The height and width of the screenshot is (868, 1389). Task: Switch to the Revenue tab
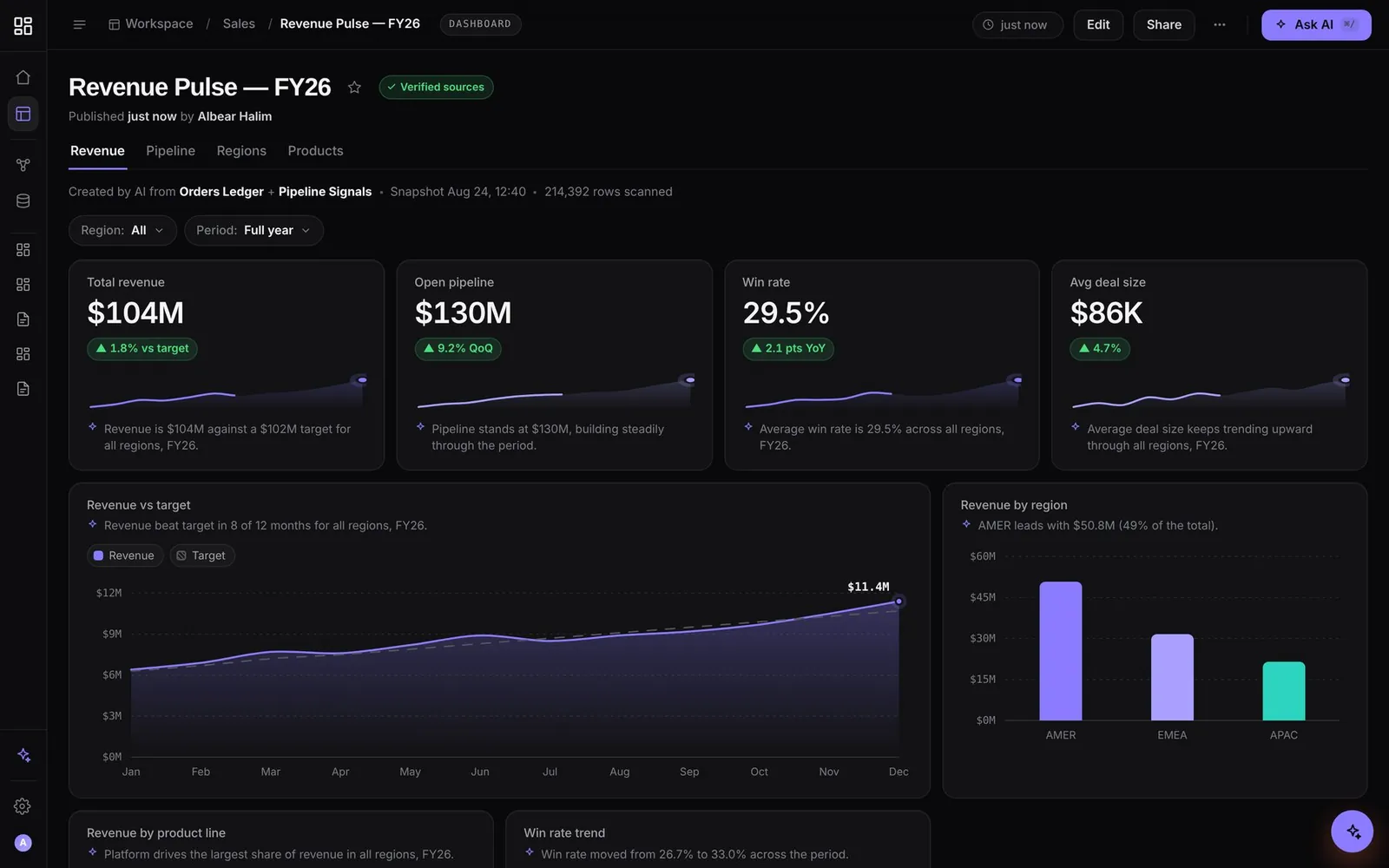point(97,151)
